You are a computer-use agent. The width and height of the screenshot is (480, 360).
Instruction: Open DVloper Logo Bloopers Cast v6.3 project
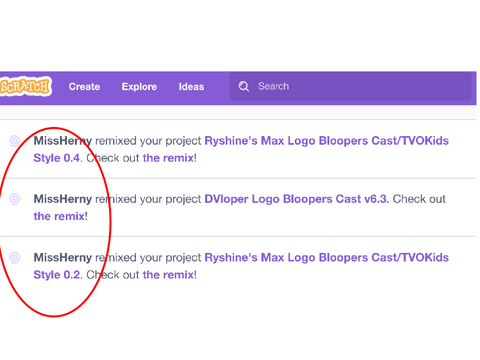tap(297, 199)
